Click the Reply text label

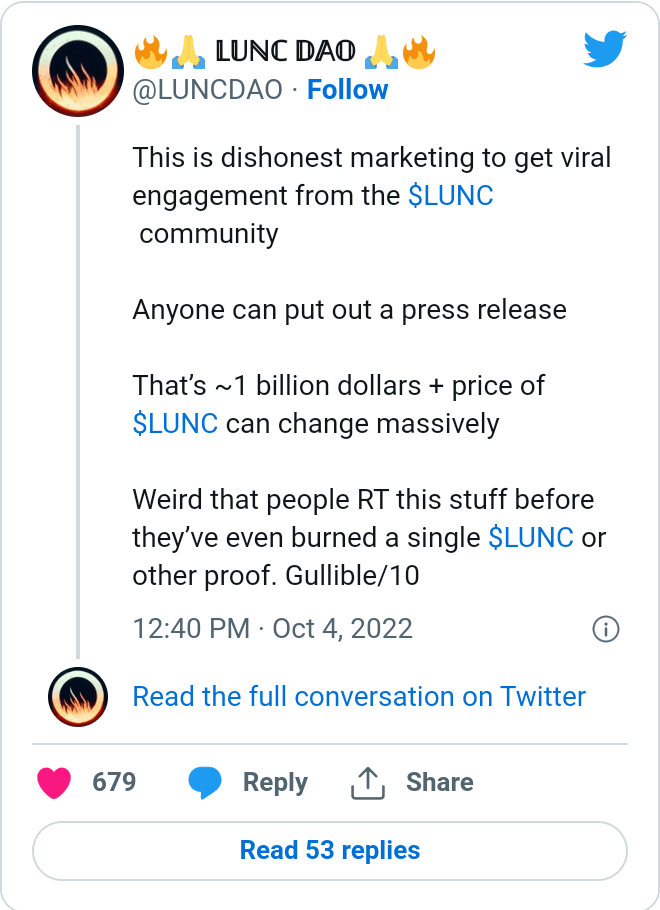coord(275,782)
